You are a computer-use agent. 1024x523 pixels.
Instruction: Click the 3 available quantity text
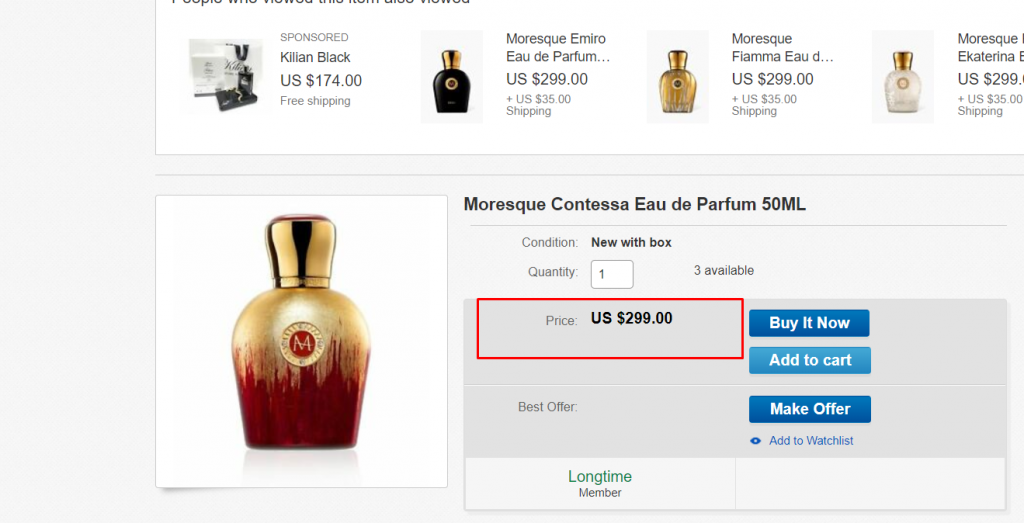724,271
